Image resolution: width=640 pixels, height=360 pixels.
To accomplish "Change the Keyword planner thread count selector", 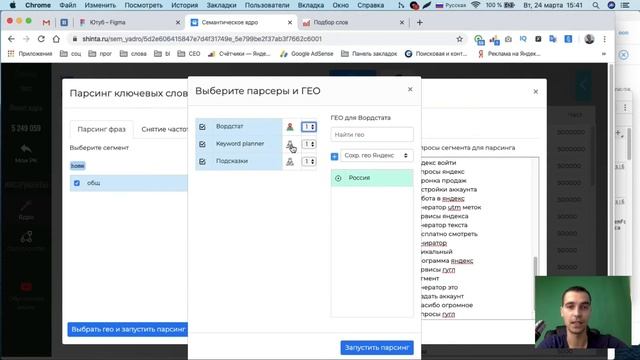I will click(309, 144).
